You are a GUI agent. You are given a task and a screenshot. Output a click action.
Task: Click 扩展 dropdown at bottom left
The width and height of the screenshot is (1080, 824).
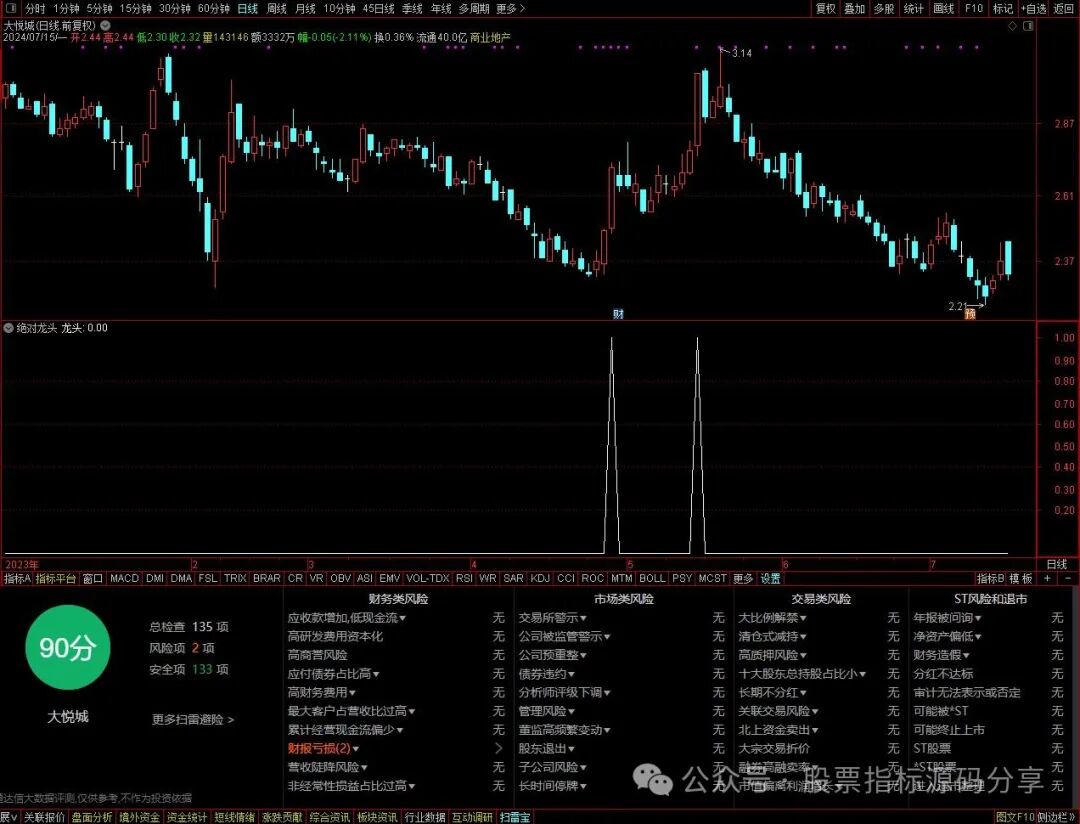pyautogui.click(x=9, y=817)
